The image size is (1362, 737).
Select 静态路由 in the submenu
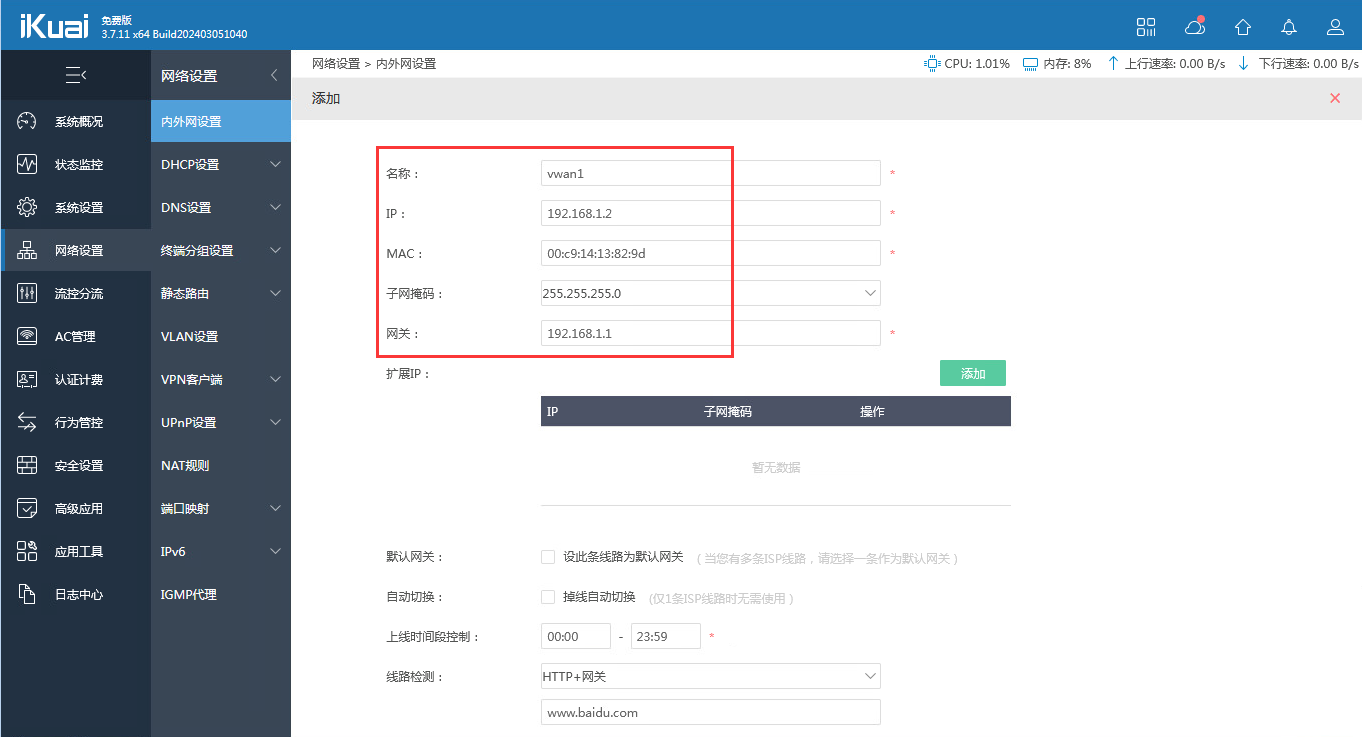pyautogui.click(x=220, y=292)
